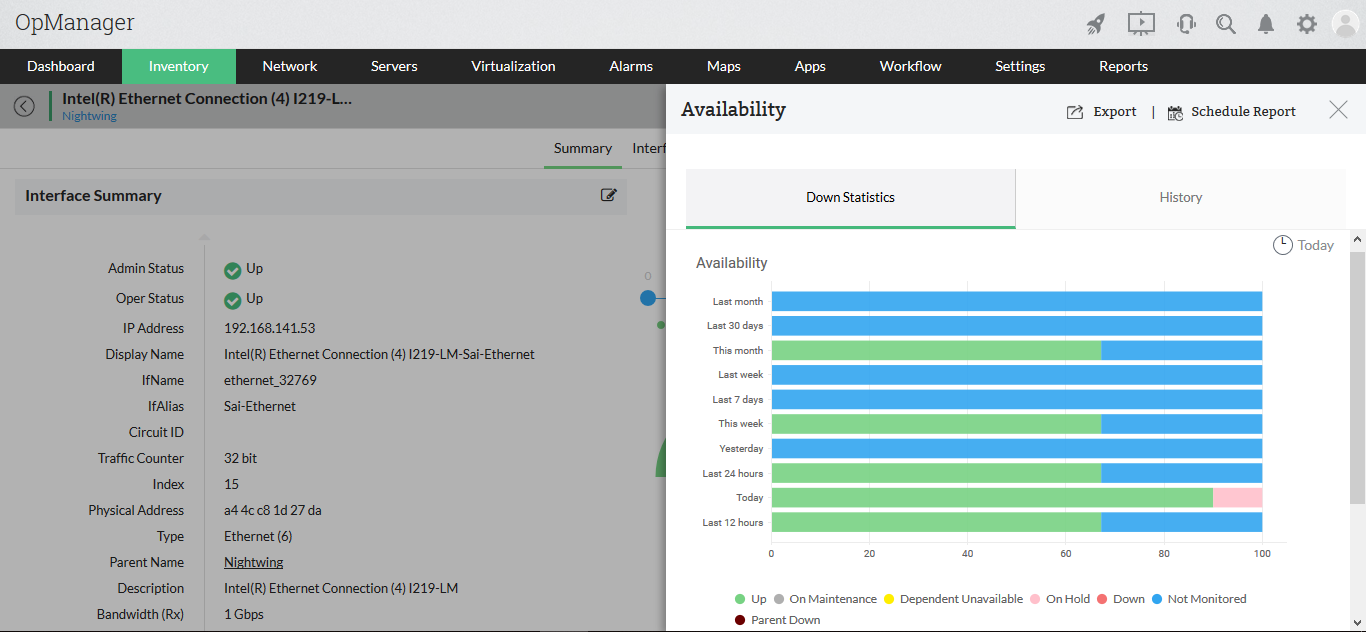Open the Virtualization menu
The image size is (1366, 632).
coord(513,66)
